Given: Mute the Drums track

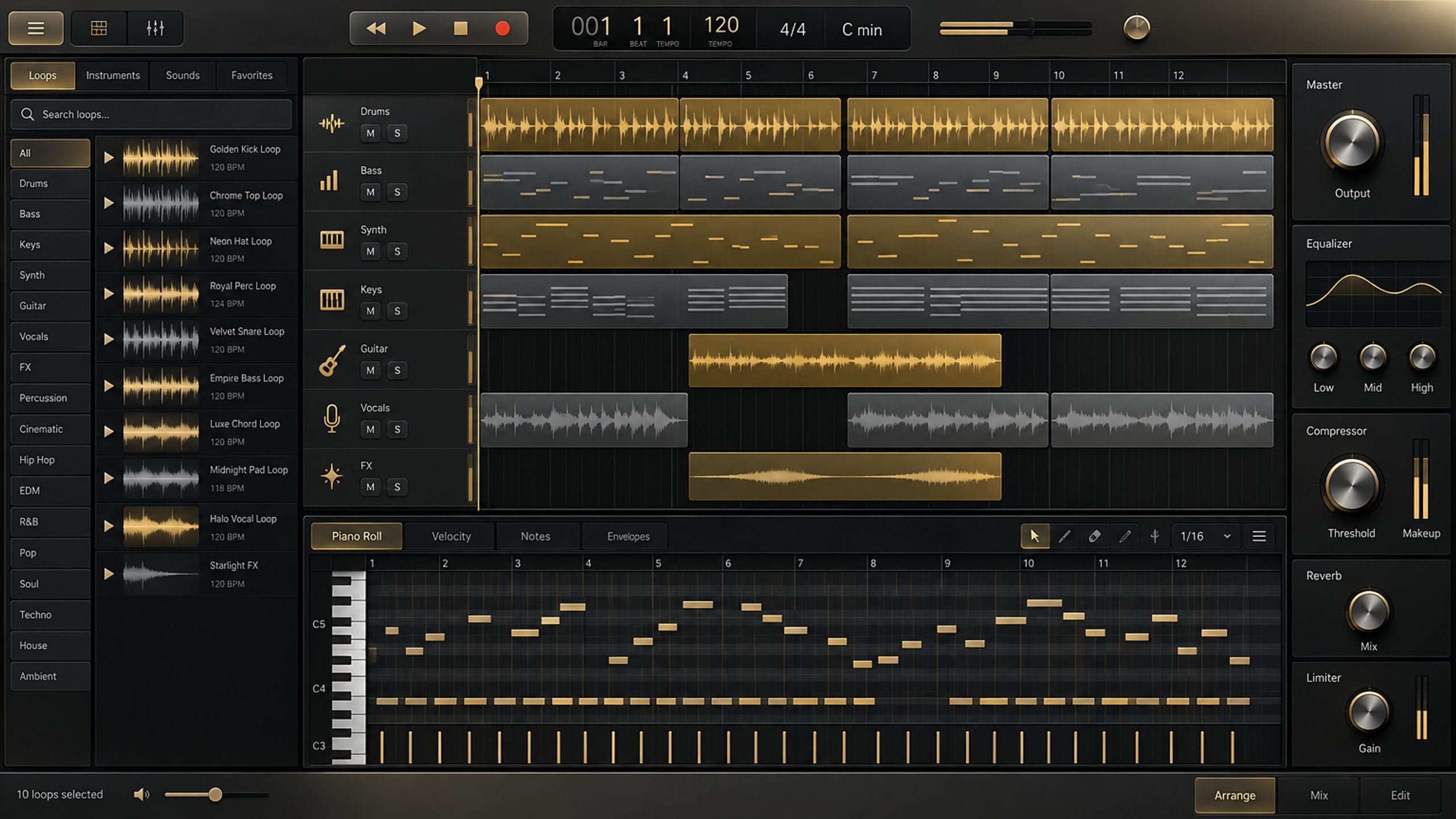Looking at the screenshot, I should point(370,133).
